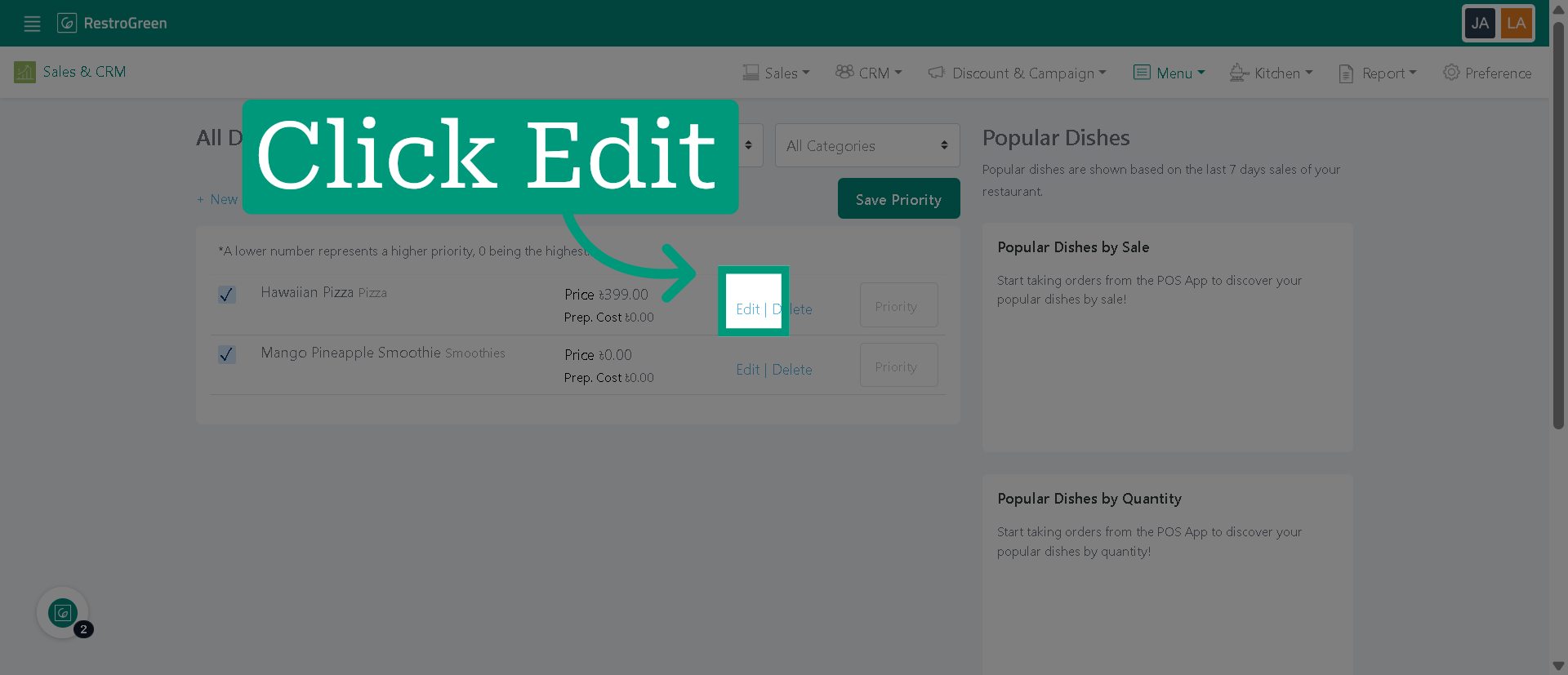The image size is (1568, 675).
Task: Click Delete for Mango Pineapple Smoothie
Action: click(x=792, y=370)
